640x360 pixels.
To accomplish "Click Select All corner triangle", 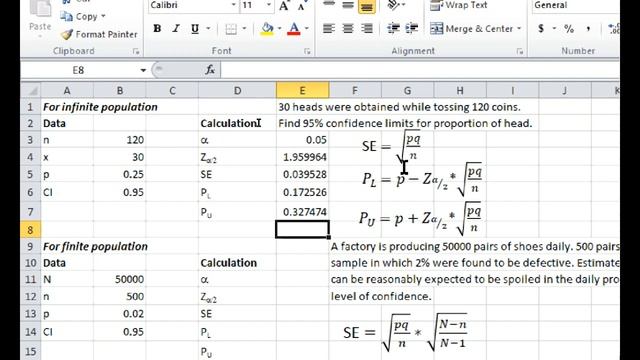I will pos(31,91).
